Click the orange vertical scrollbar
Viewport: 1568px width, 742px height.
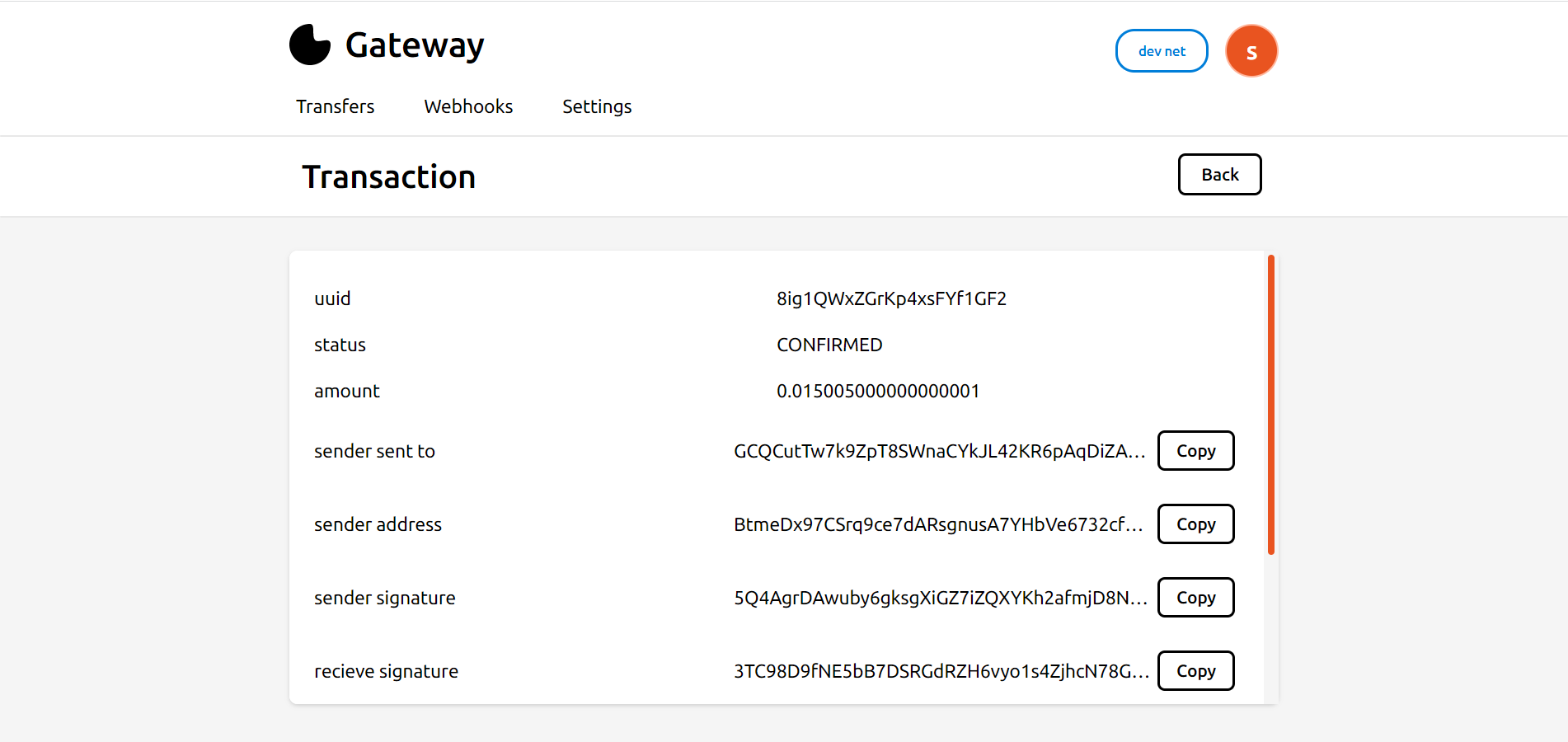click(1271, 404)
